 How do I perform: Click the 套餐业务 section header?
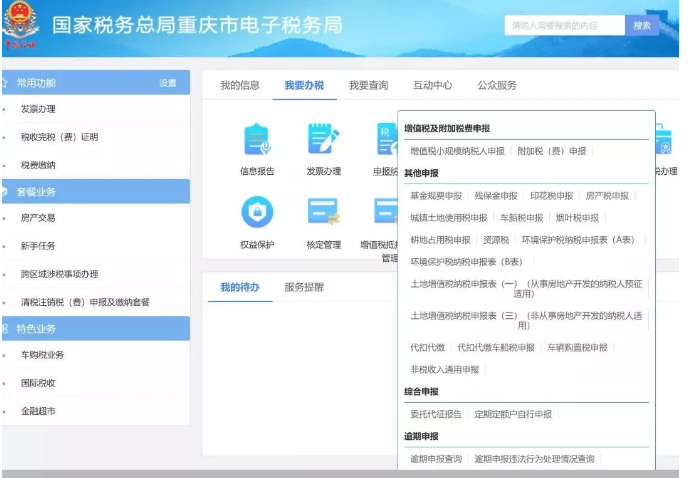click(x=96, y=192)
